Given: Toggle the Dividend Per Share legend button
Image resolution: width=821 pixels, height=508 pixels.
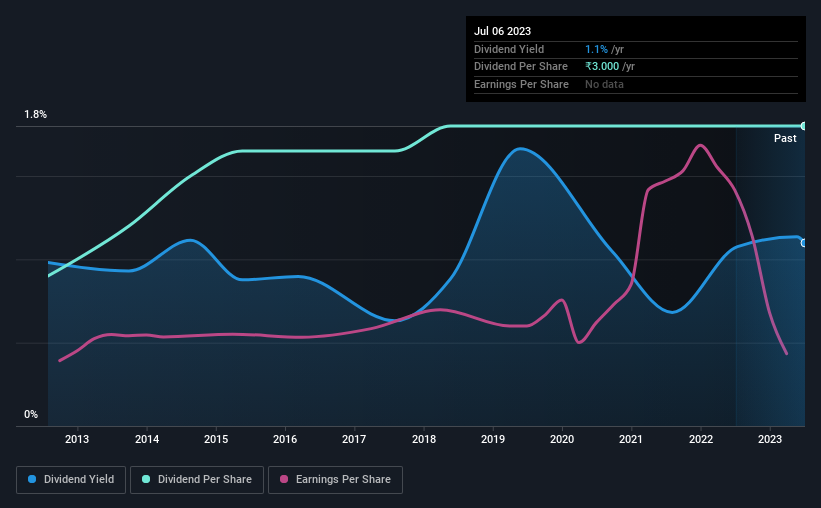Looking at the screenshot, I should point(197,479).
